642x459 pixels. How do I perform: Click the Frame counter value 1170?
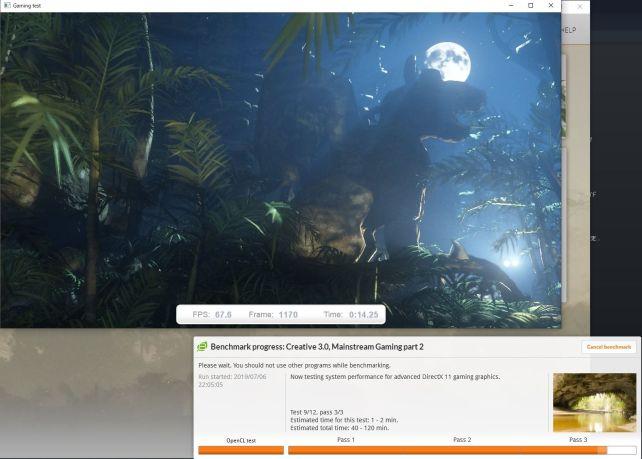pyautogui.click(x=288, y=314)
